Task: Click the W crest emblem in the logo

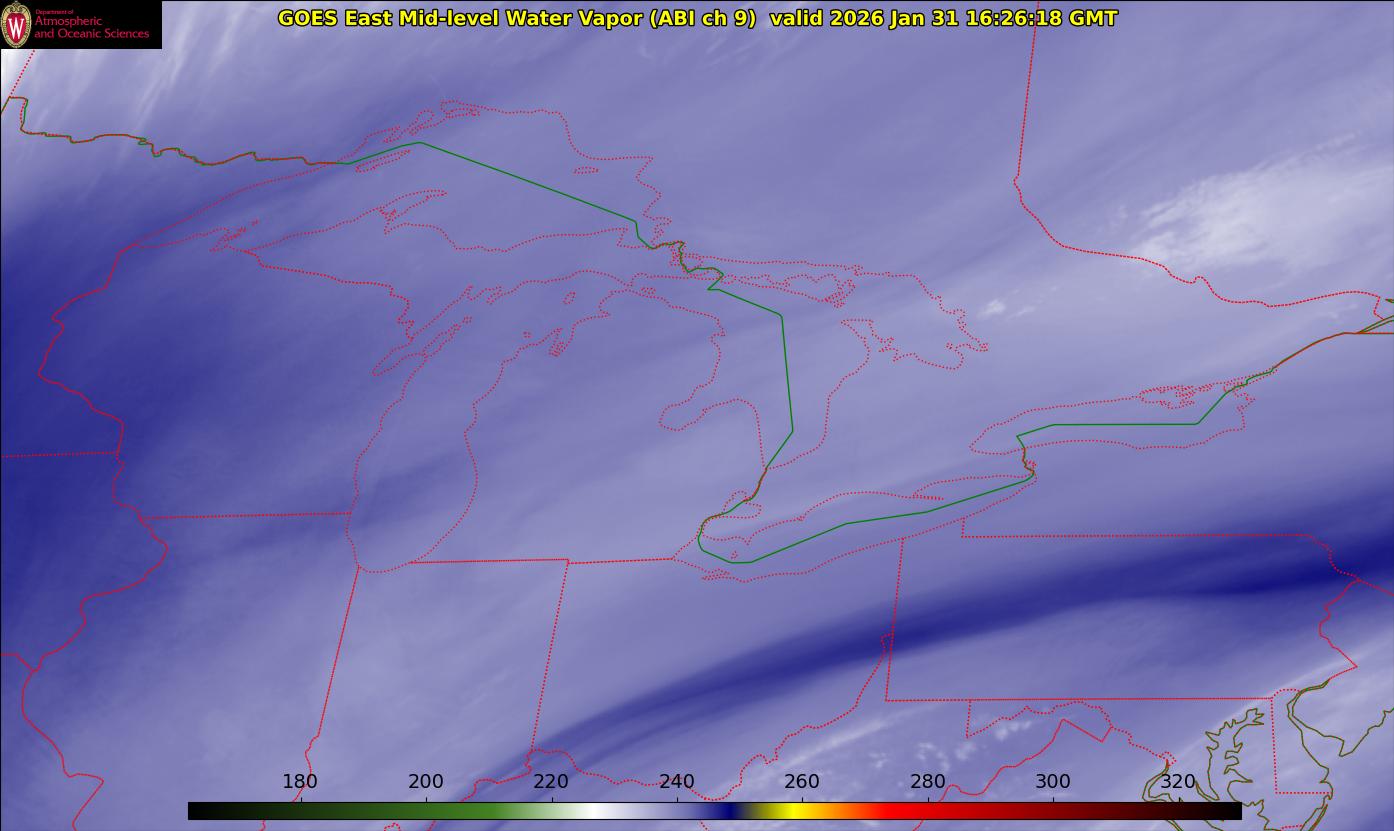Action: pyautogui.click(x=16, y=25)
